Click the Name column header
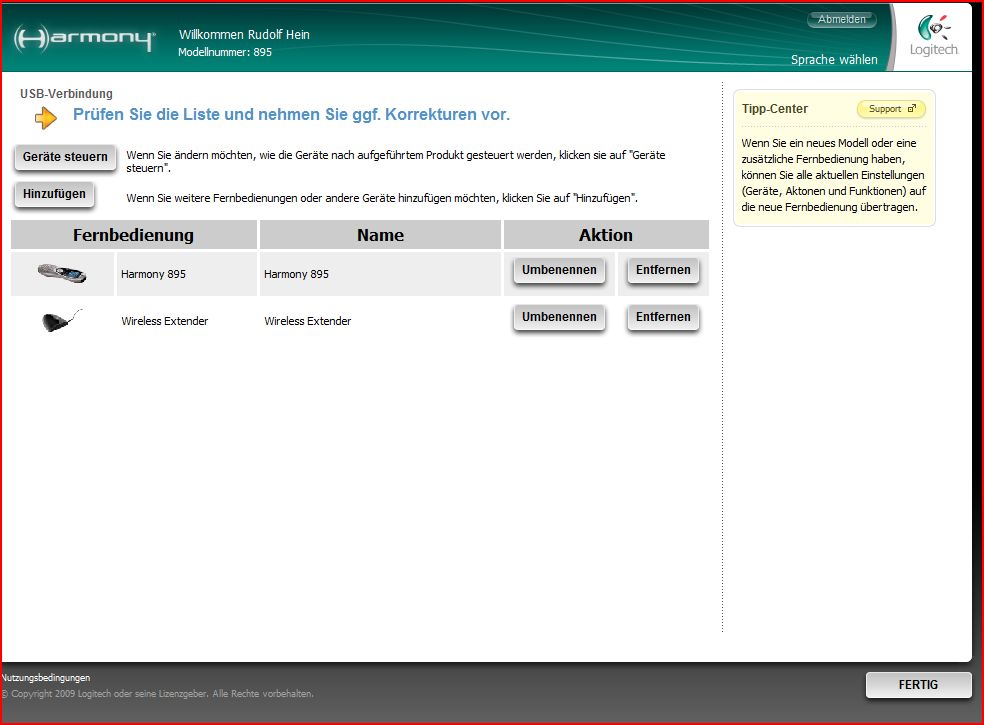This screenshot has width=984, height=725. click(x=380, y=235)
